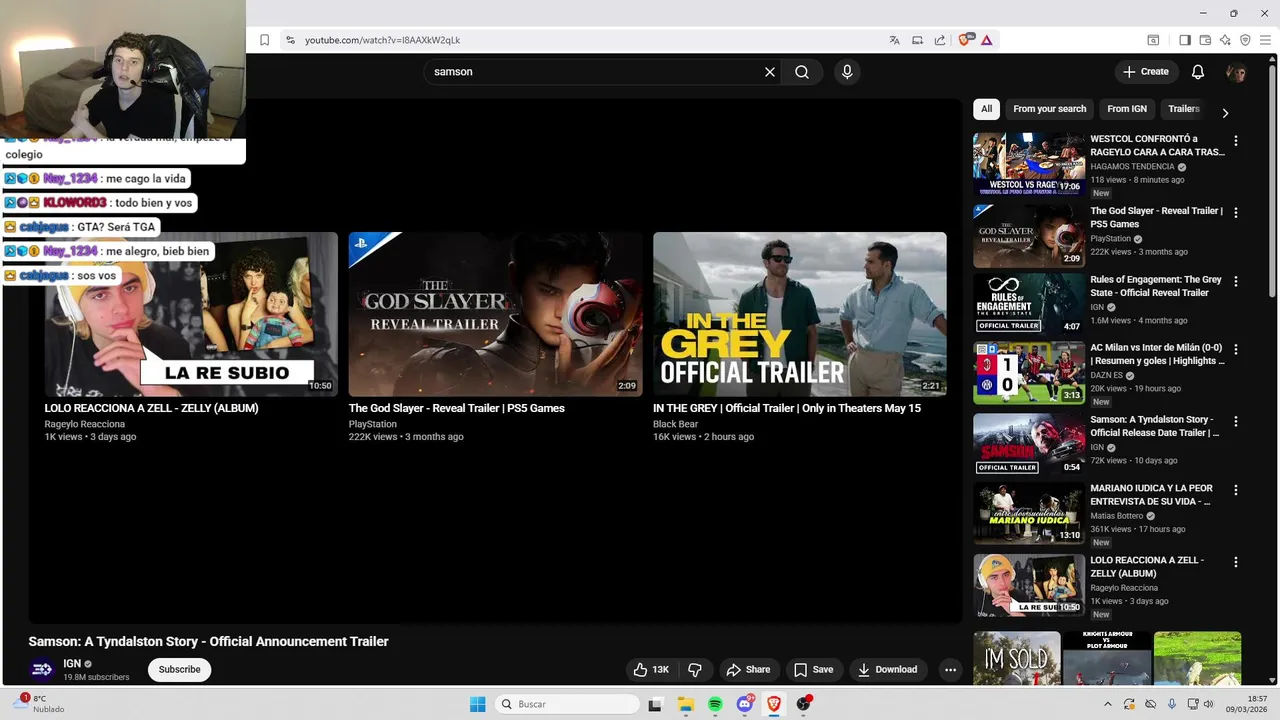Open the Brave Shields lion icon
Viewport: 1280px width, 720px height.
click(965, 40)
